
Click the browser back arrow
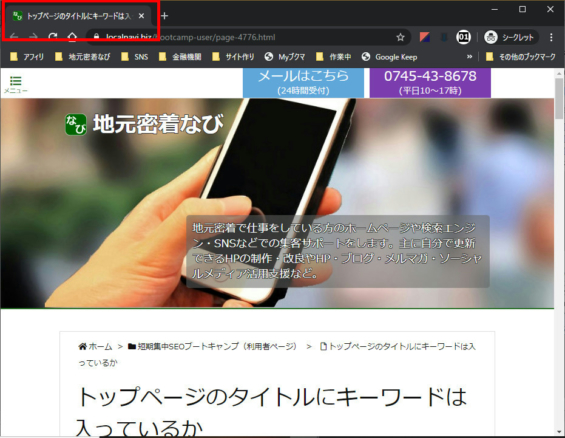click(14, 37)
